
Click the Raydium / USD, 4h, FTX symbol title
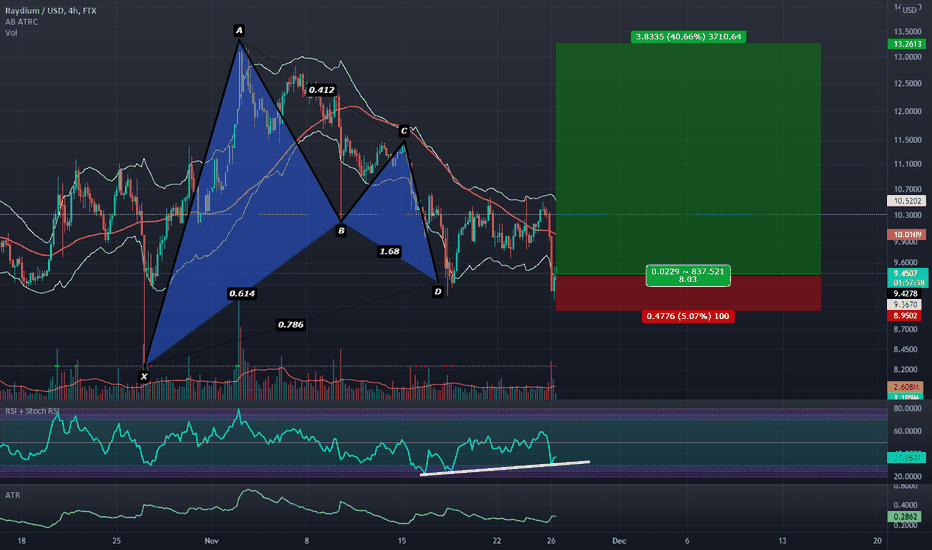click(51, 11)
